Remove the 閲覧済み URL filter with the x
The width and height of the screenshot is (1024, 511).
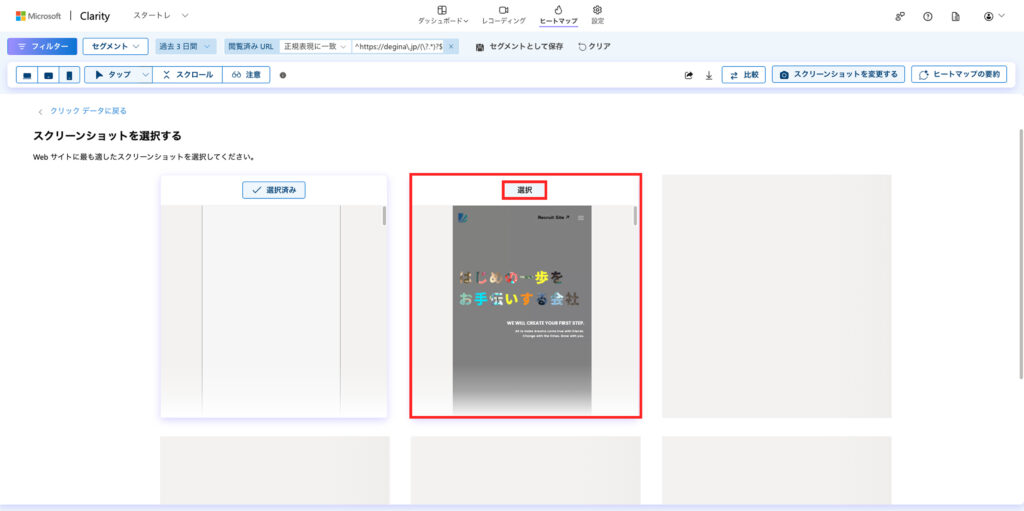tap(451, 46)
